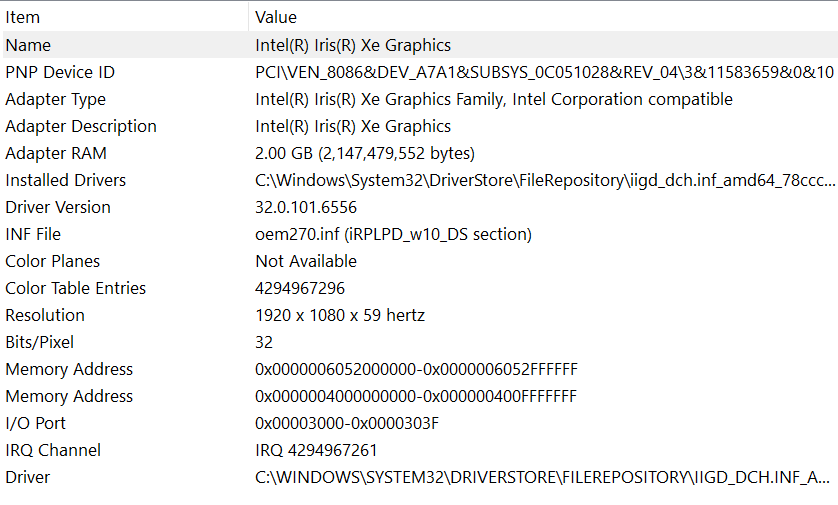Click the 2.00 GB (2,147,479,552 bytes) value
The height and width of the screenshot is (505, 838).
pos(365,153)
